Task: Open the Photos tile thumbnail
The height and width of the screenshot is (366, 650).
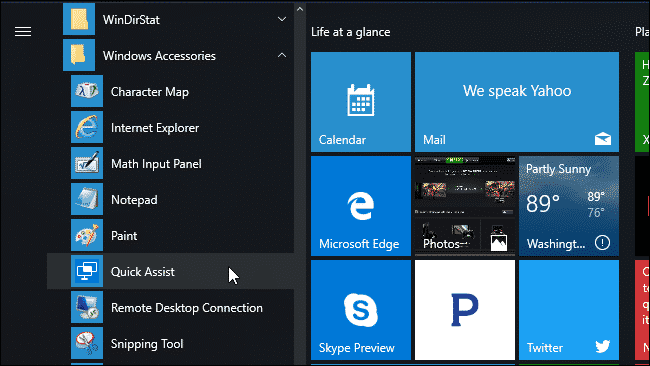Action: [x=465, y=206]
